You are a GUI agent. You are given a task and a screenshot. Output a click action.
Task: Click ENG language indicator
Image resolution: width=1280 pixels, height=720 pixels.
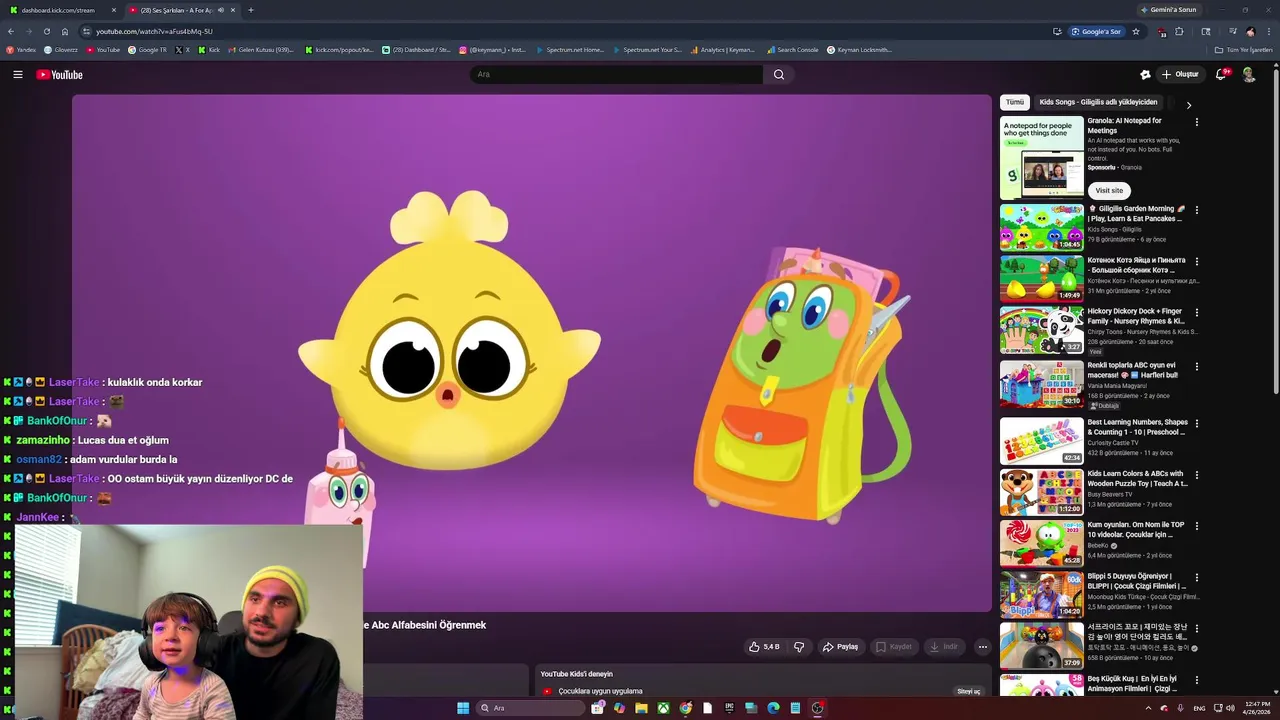coord(1199,708)
